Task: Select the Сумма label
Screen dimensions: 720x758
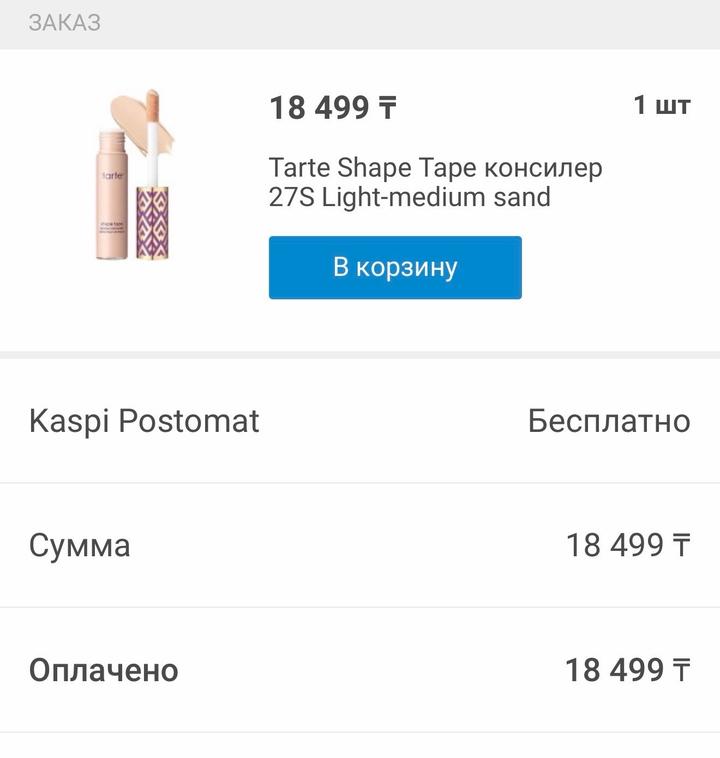Action: click(79, 546)
